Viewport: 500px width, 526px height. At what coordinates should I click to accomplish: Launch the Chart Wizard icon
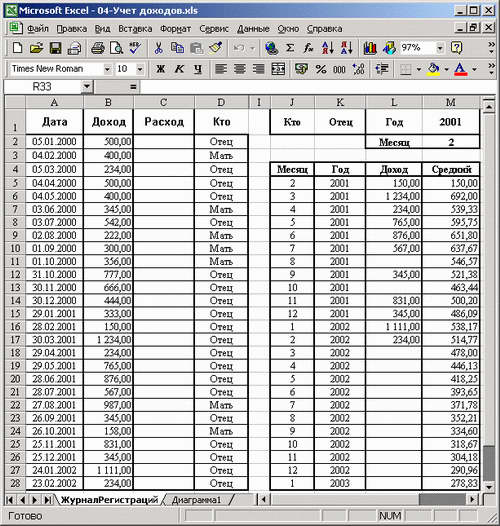click(x=370, y=49)
